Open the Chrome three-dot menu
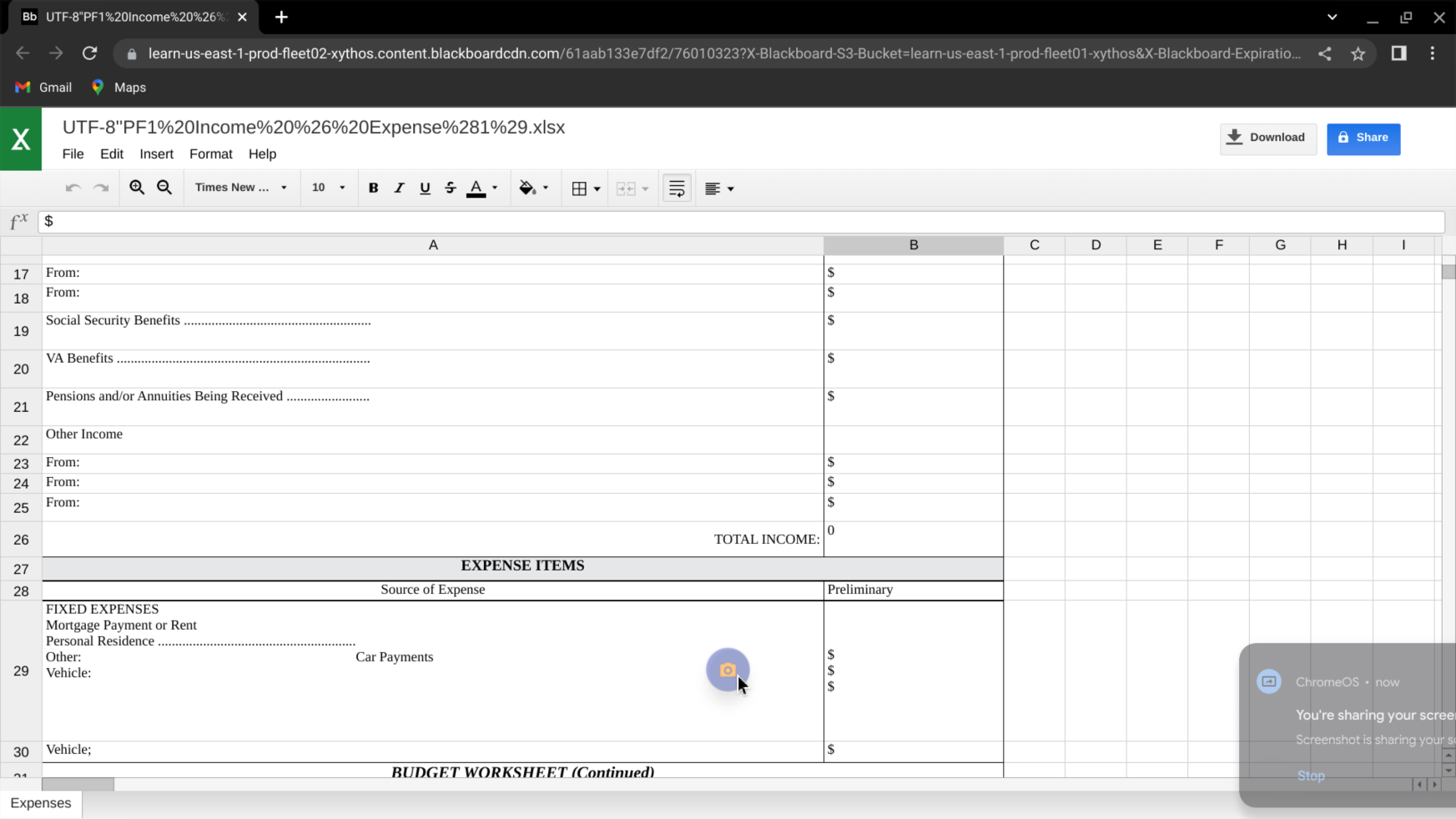 [x=1433, y=53]
